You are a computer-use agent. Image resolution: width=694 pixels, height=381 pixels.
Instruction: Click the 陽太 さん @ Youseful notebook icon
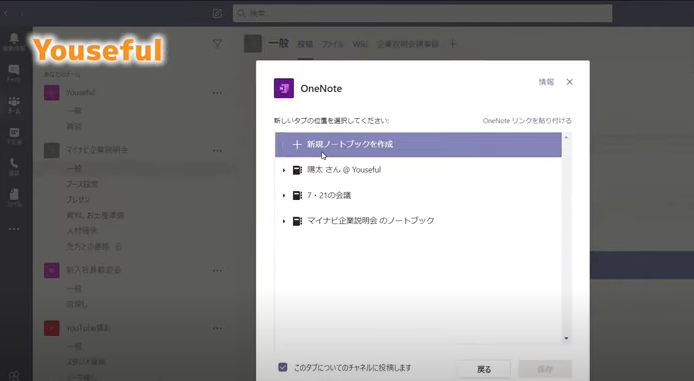click(297, 170)
